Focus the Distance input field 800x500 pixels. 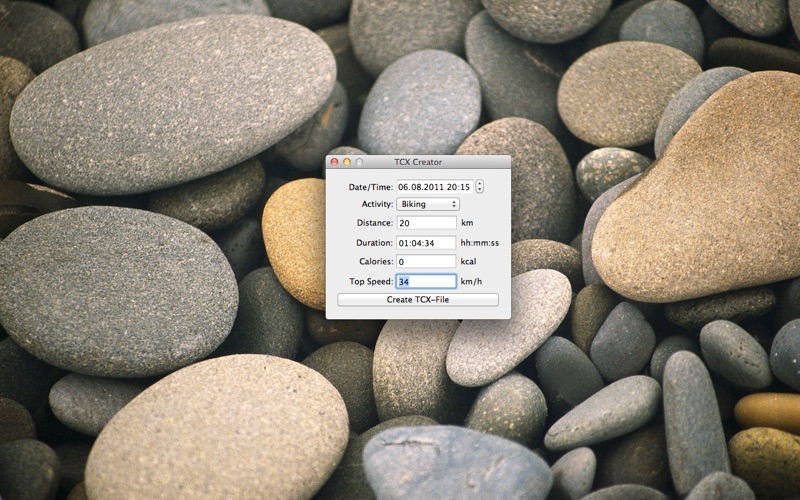tap(427, 223)
